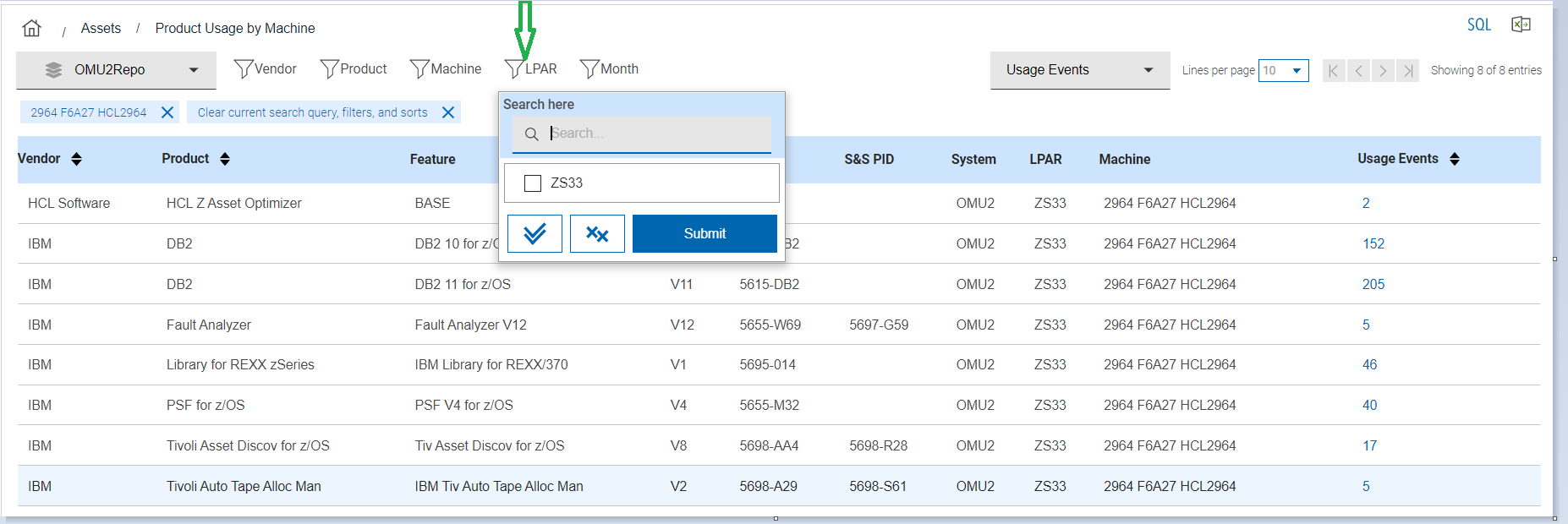Select the 5698-A29 PID cell
This screenshot has height=524, width=1568.
click(768, 486)
